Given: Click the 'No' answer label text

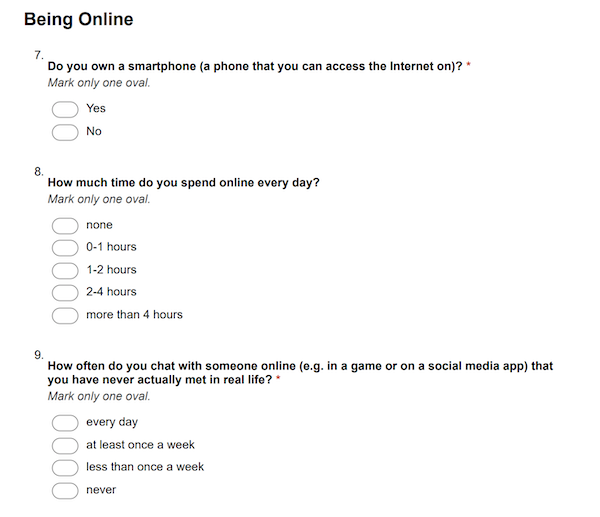Looking at the screenshot, I should (x=94, y=131).
